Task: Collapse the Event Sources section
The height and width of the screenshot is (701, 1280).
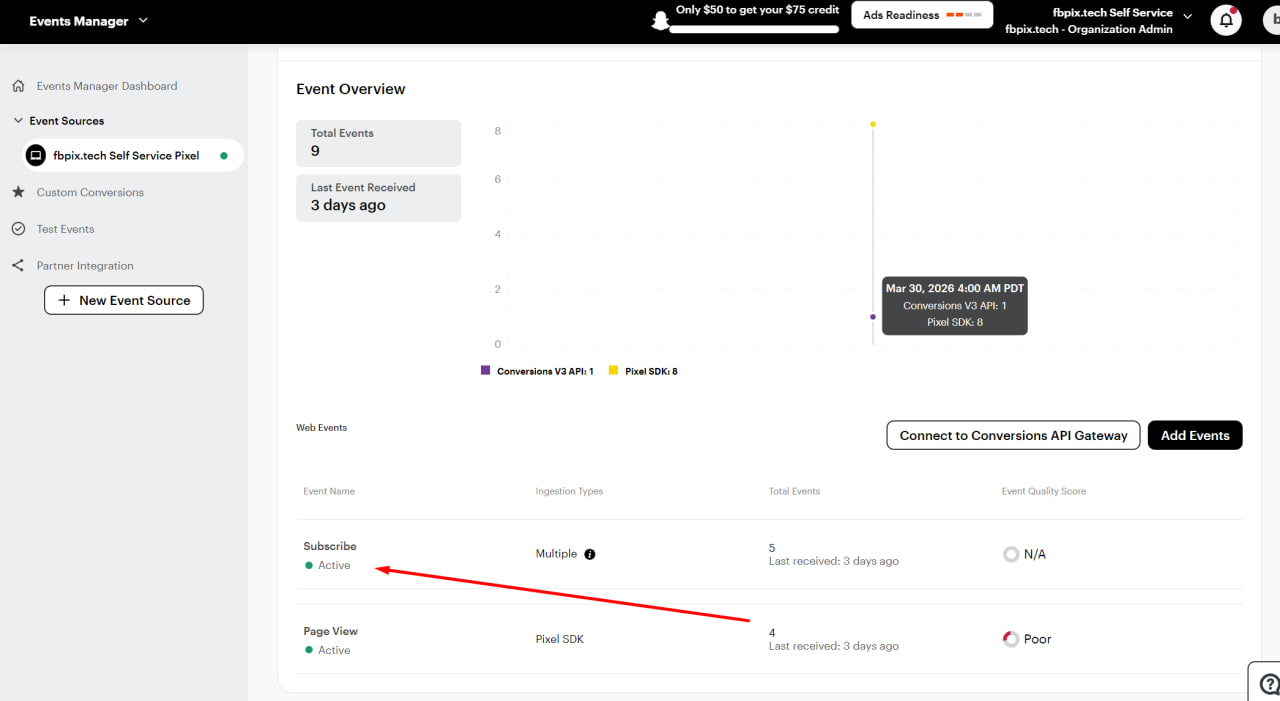Action: tap(18, 121)
